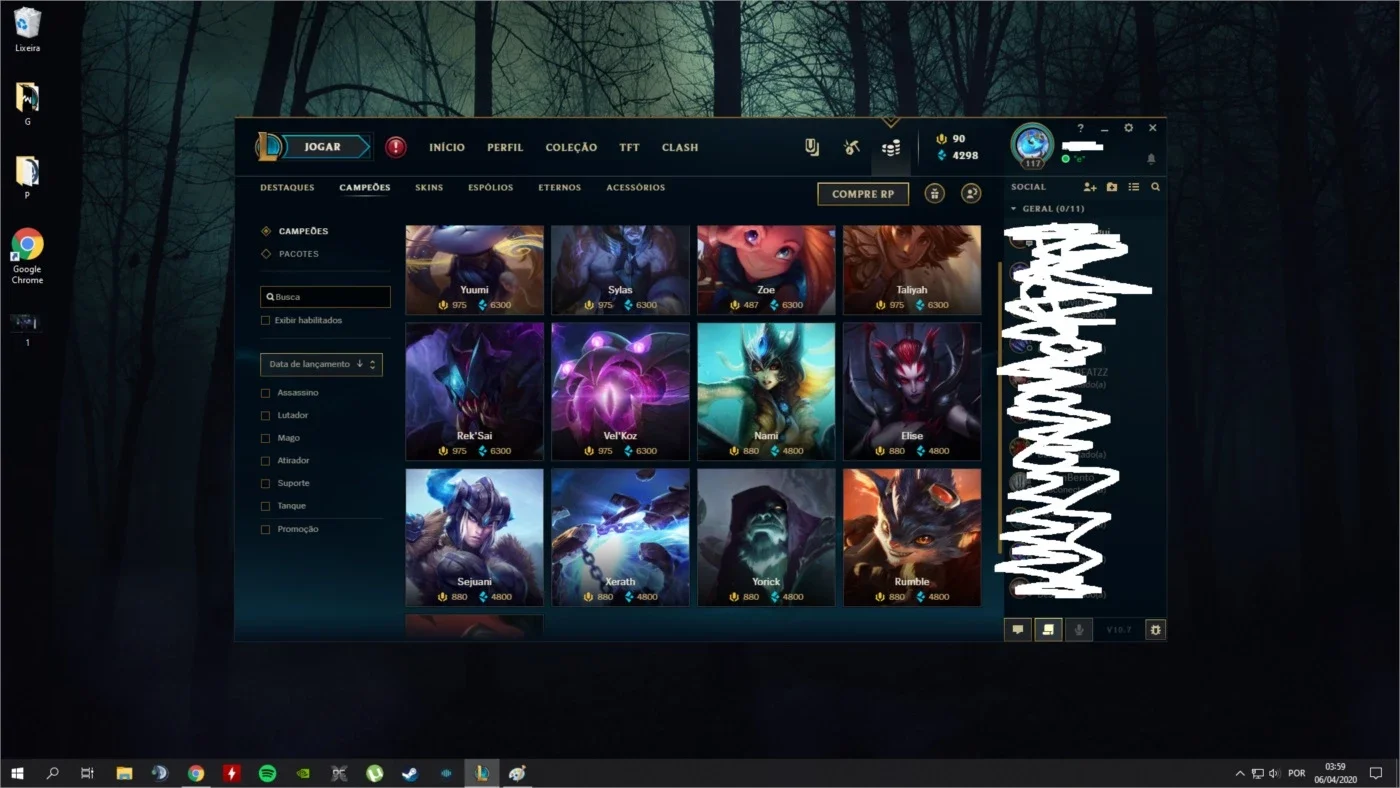Open the DESTAQUES tab
This screenshot has height=788, width=1400.
click(287, 188)
